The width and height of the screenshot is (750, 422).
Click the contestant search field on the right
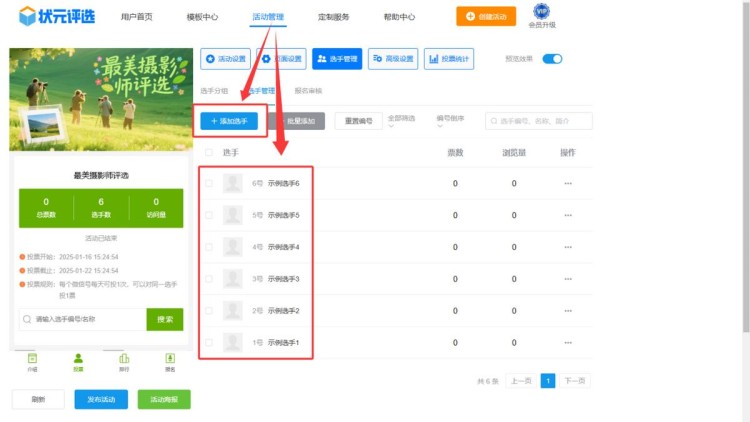tap(540, 121)
